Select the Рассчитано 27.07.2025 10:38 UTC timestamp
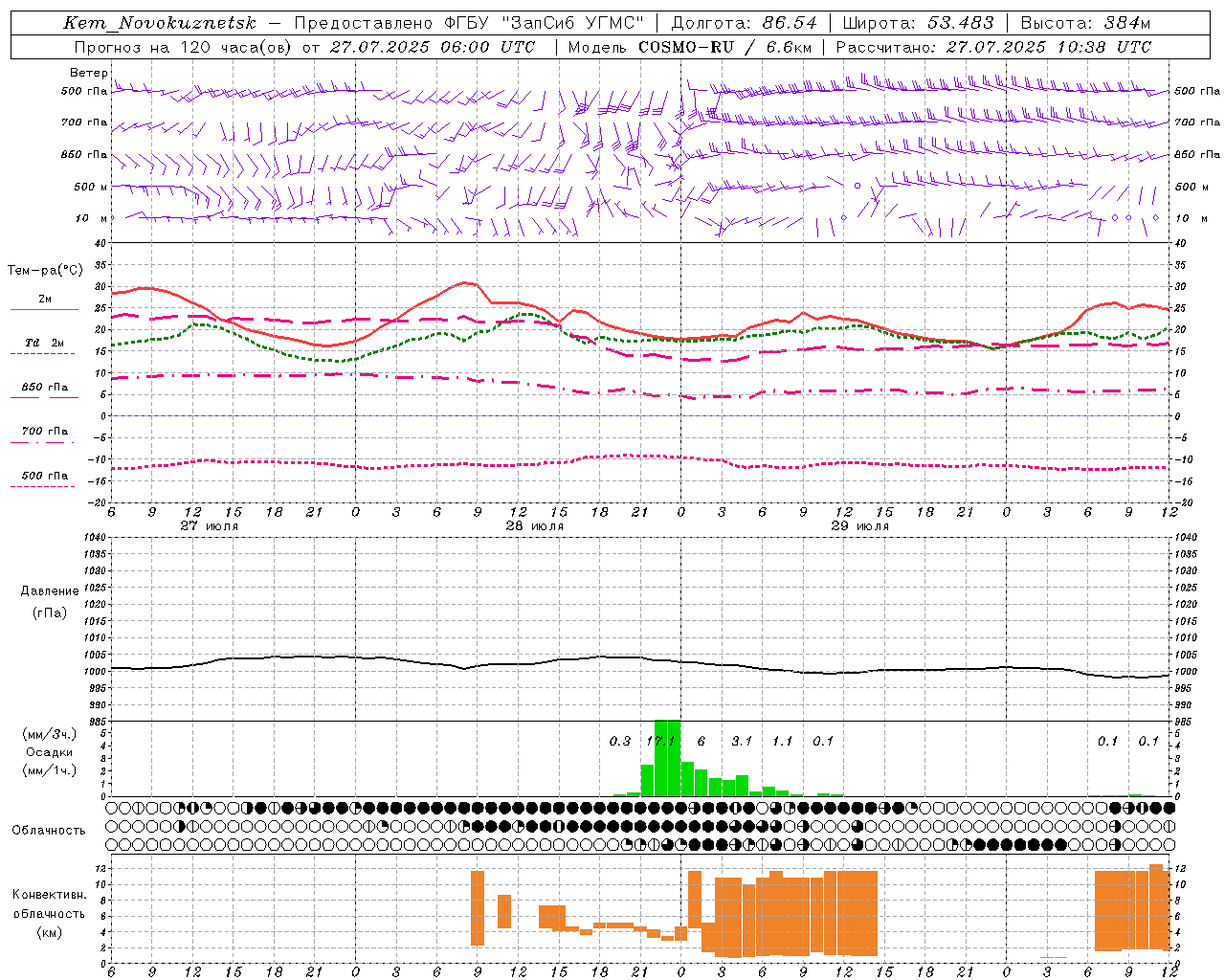This screenshot has width=1225, height=980. 993,47
